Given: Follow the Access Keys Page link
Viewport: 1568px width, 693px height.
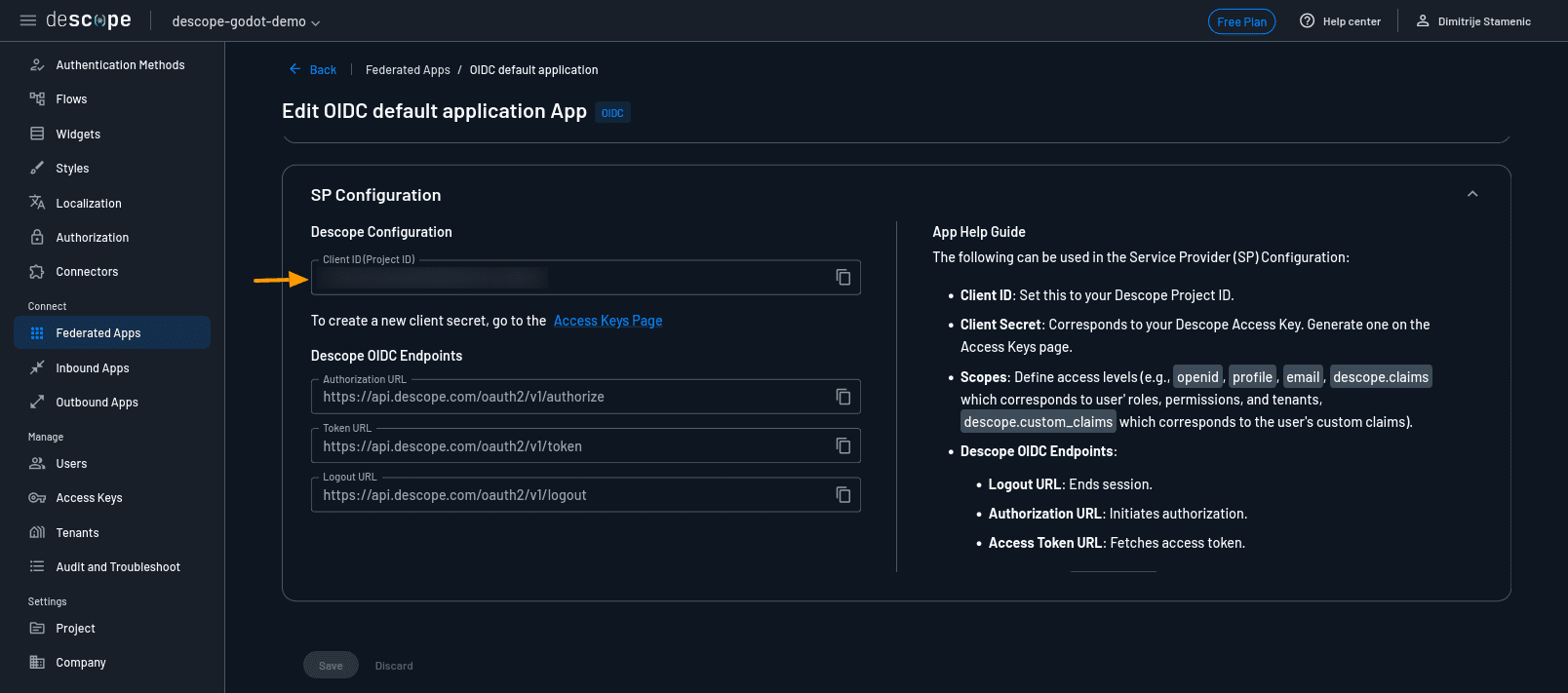Looking at the screenshot, I should (x=608, y=321).
